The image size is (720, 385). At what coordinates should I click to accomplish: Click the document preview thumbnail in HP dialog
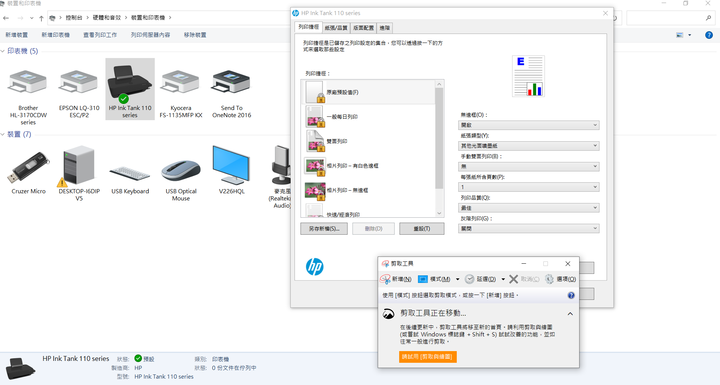[529, 76]
